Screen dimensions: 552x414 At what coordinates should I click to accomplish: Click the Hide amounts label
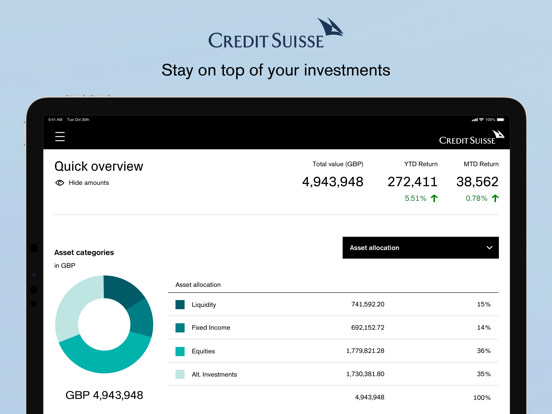tap(89, 183)
